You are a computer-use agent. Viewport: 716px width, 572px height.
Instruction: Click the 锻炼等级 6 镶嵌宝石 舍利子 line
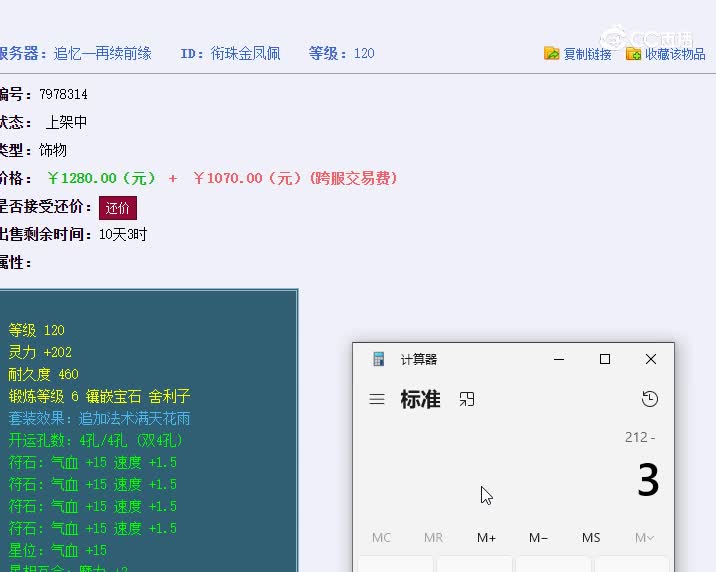click(99, 396)
